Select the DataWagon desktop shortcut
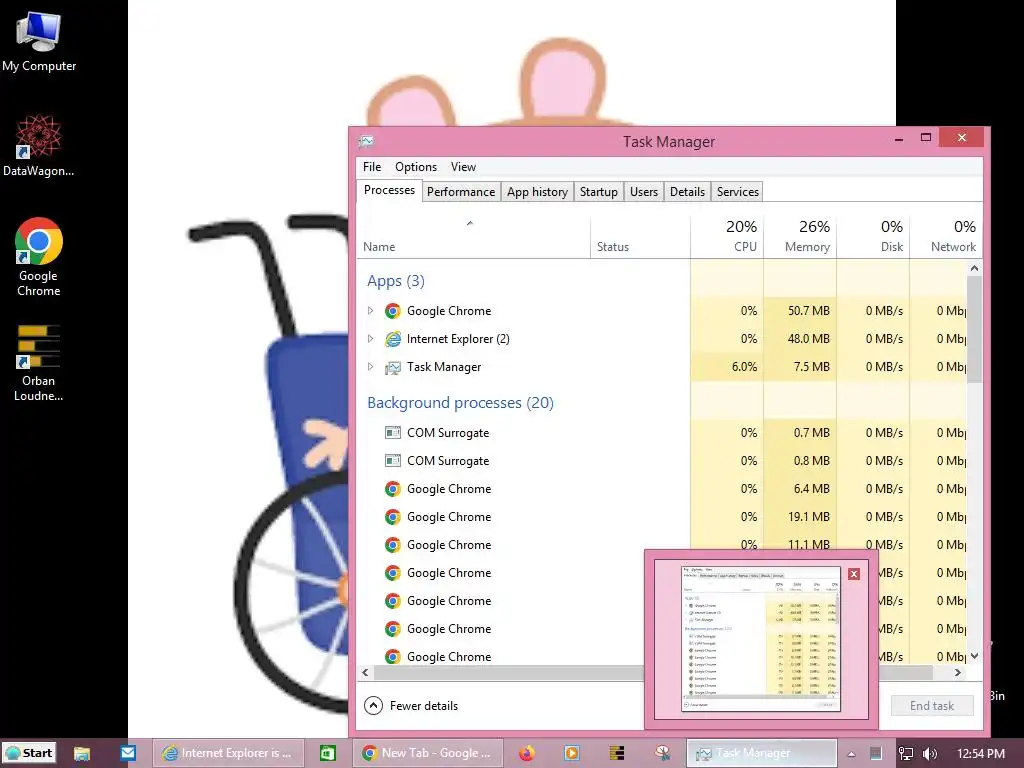 (x=39, y=145)
